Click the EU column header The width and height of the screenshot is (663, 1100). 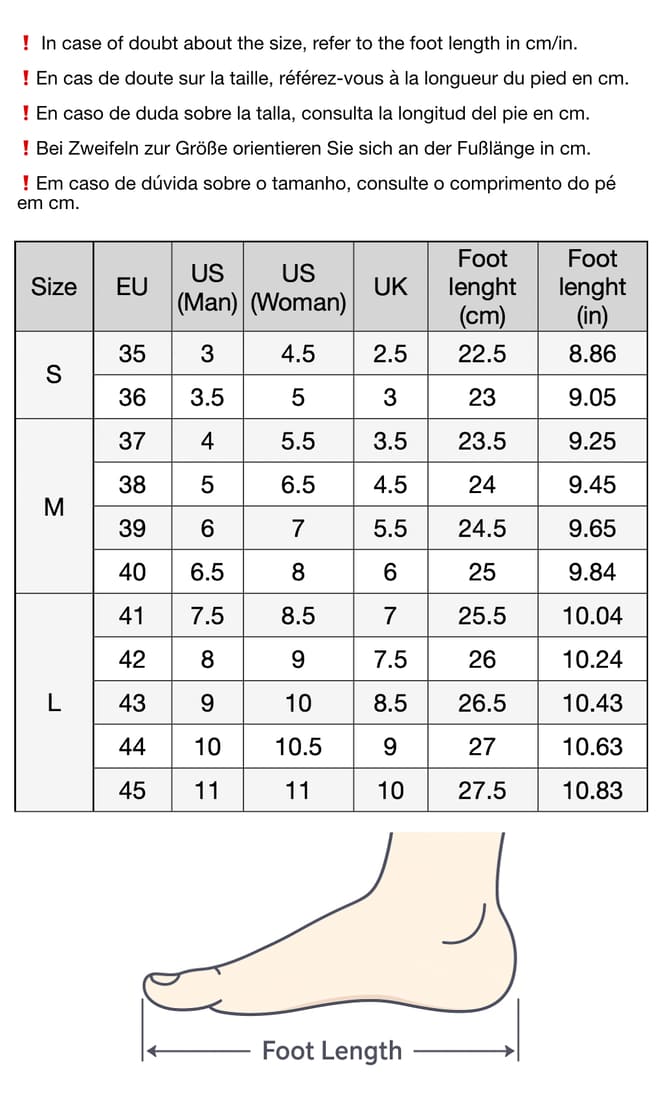pos(132,287)
